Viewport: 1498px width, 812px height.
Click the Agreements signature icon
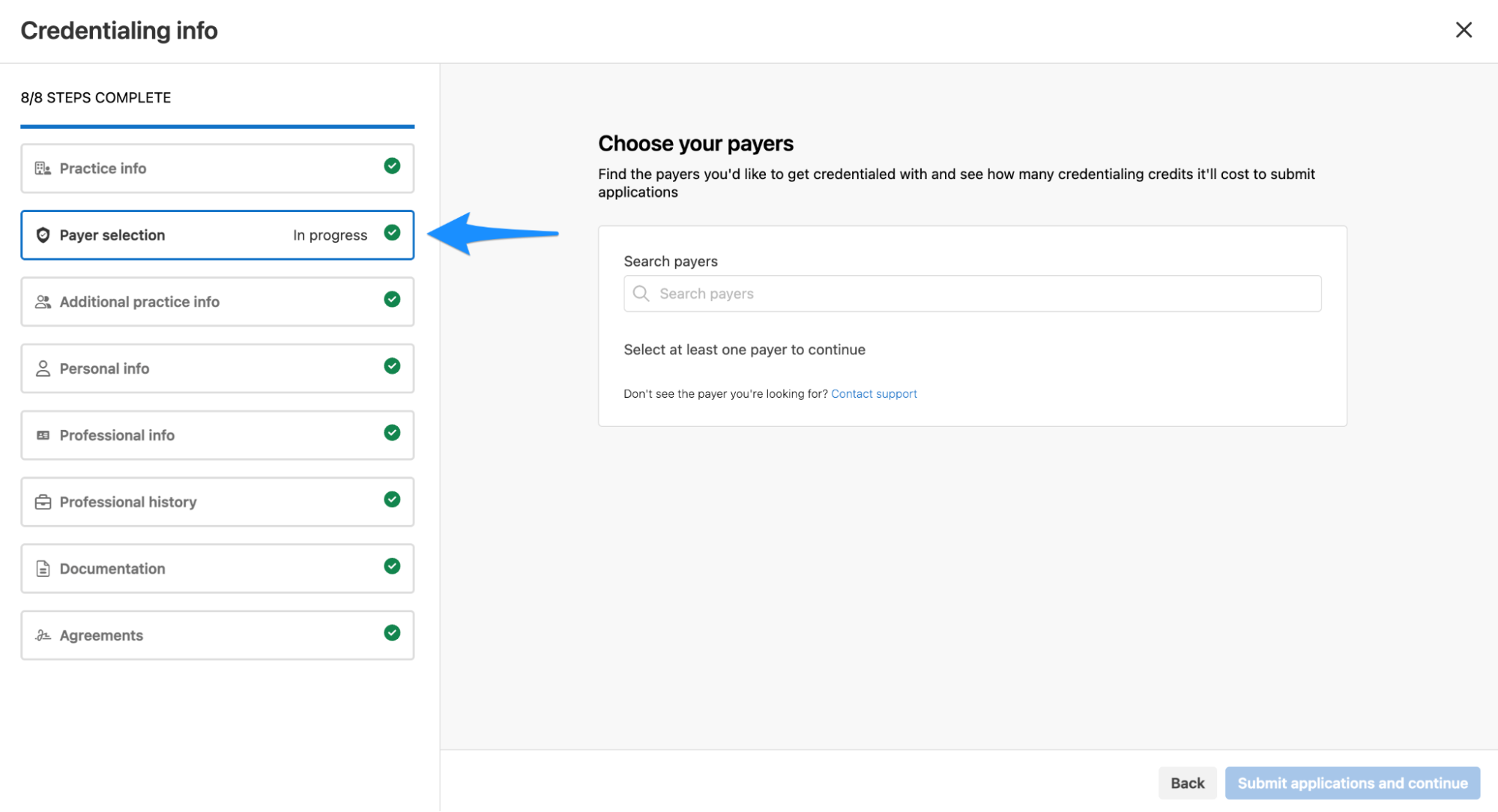pyautogui.click(x=43, y=635)
